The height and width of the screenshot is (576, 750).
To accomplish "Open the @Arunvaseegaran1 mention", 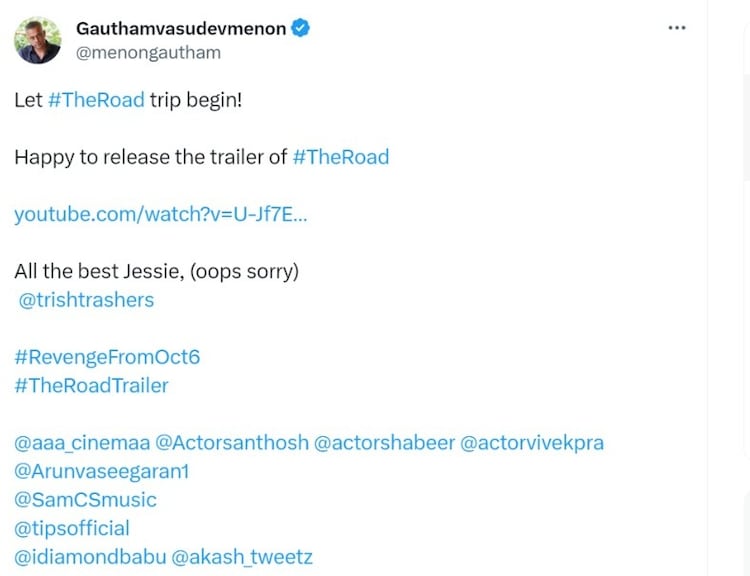I will tap(101, 471).
